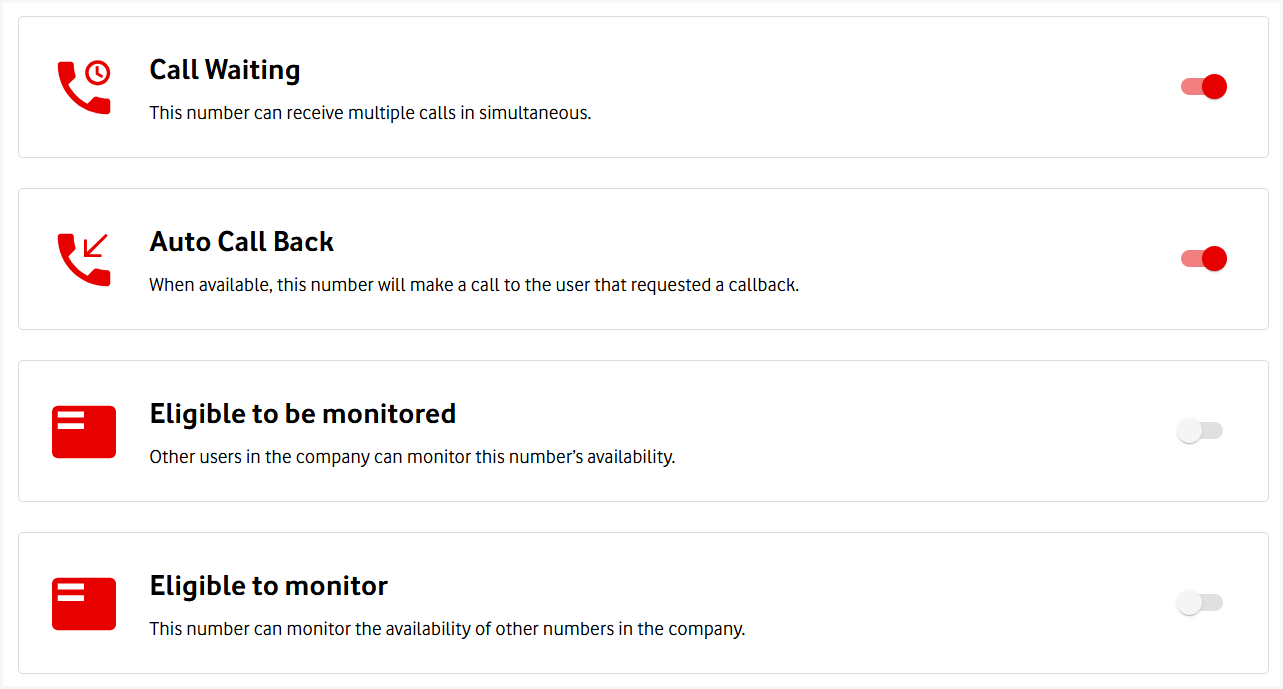The image size is (1283, 689).
Task: Click the 'receive multiple calls in simultaneous' description
Action: (370, 113)
